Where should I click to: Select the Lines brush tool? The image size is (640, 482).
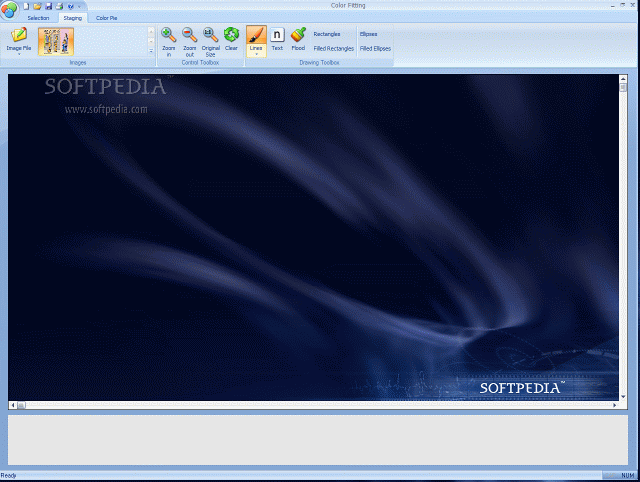point(256,38)
